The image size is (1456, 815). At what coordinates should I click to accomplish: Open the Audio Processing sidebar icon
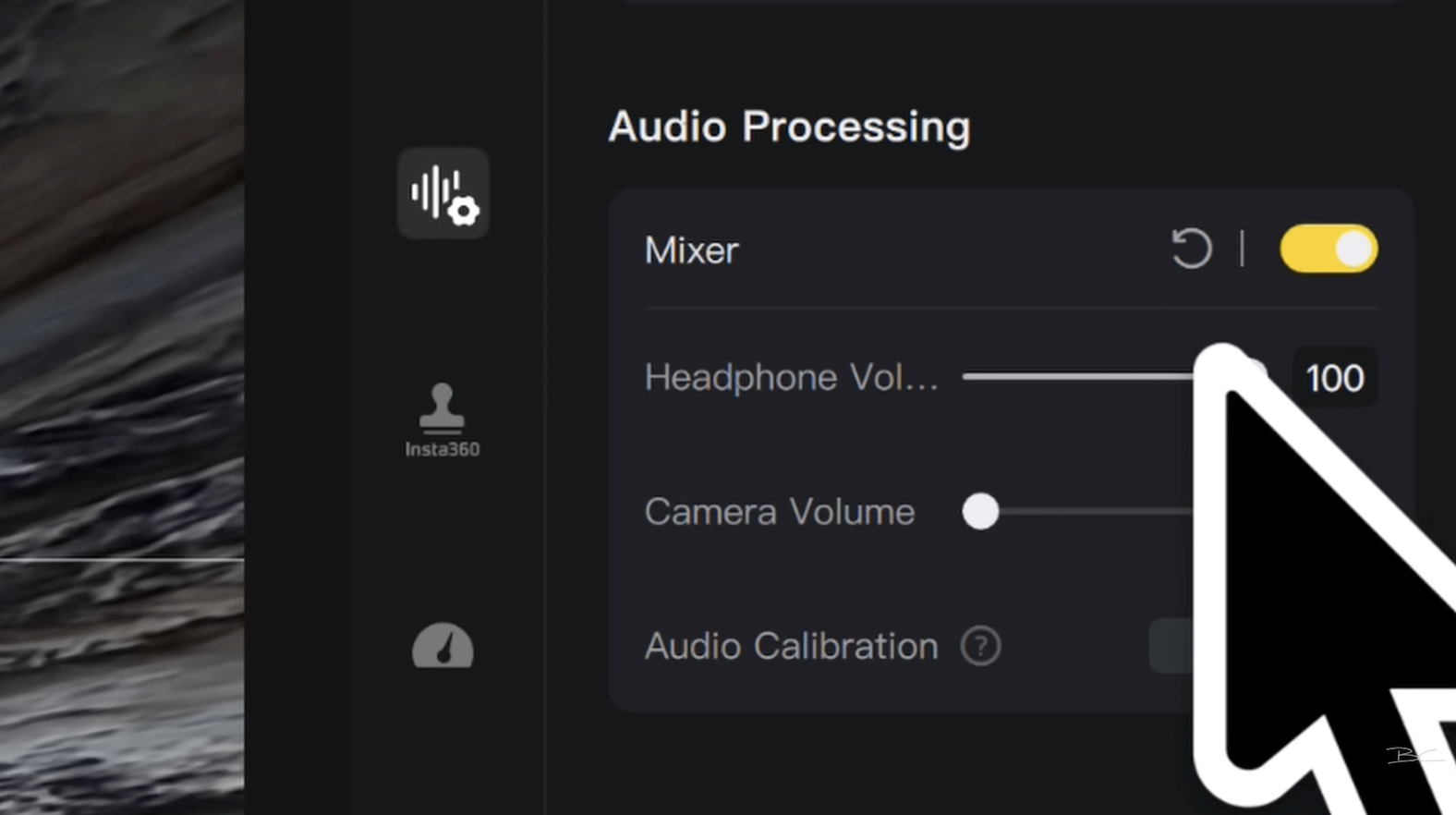point(443,193)
